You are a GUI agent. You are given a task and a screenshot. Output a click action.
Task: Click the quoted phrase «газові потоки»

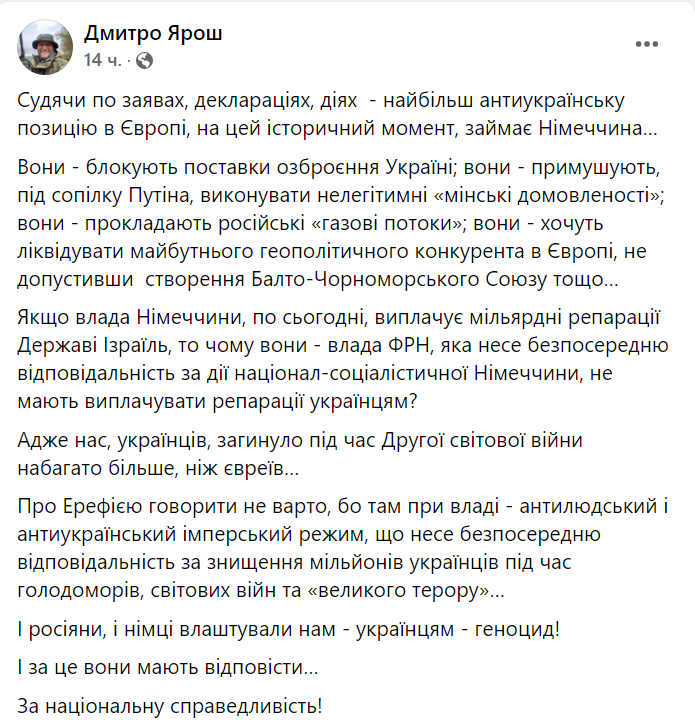387,223
